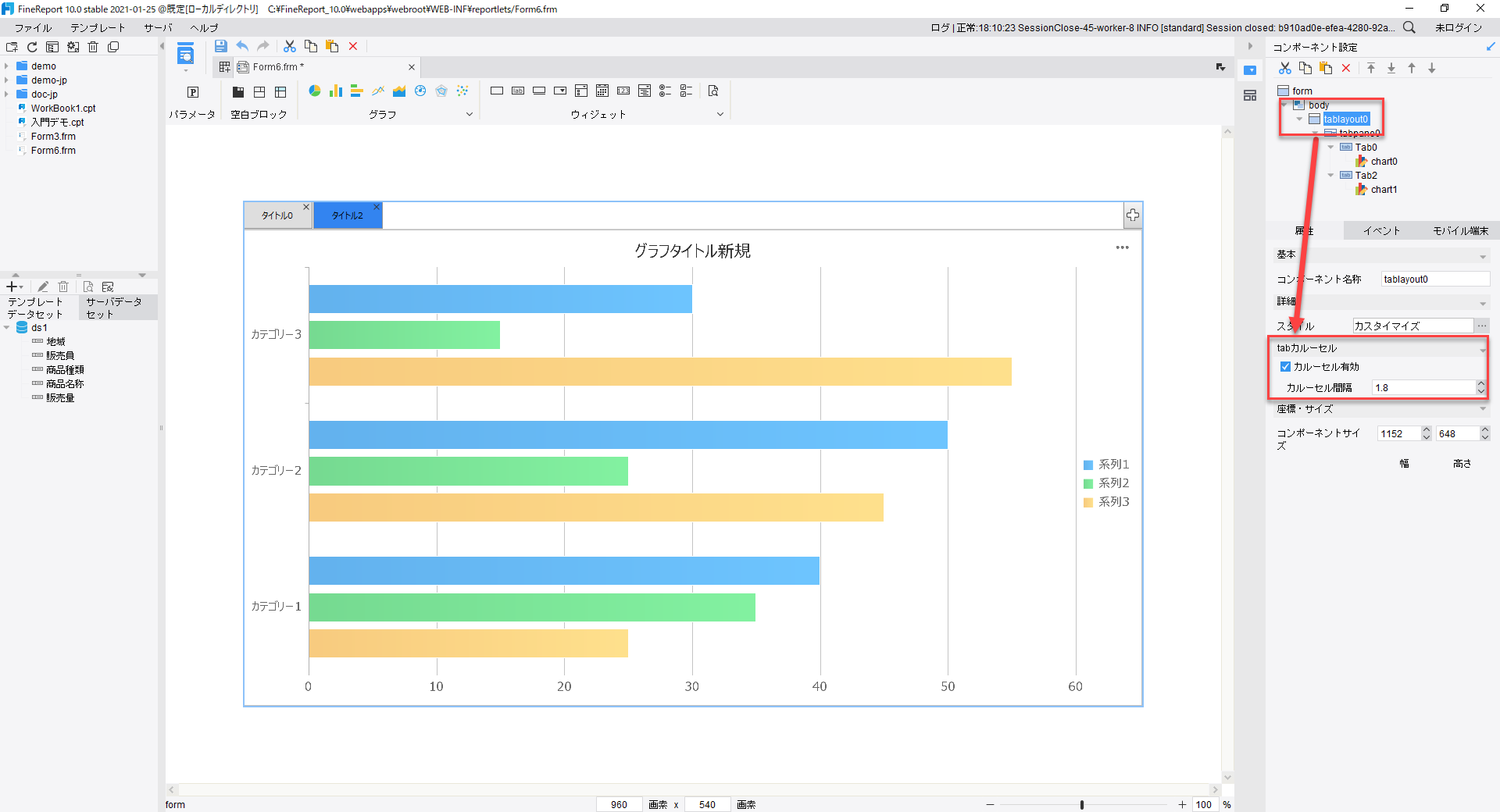Viewport: 1500px width, 812px height.
Task: Add a date picker widget from the toolbar
Action: (602, 91)
